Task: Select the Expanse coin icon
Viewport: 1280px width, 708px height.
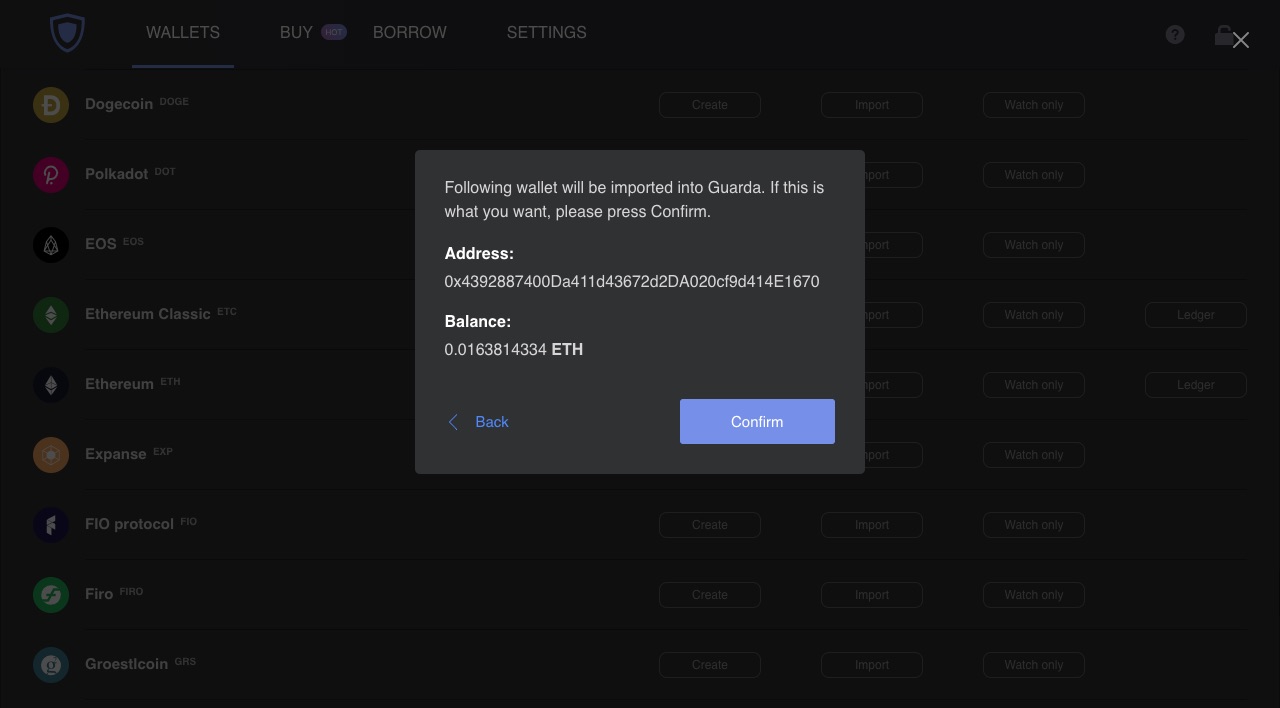Action: point(51,454)
